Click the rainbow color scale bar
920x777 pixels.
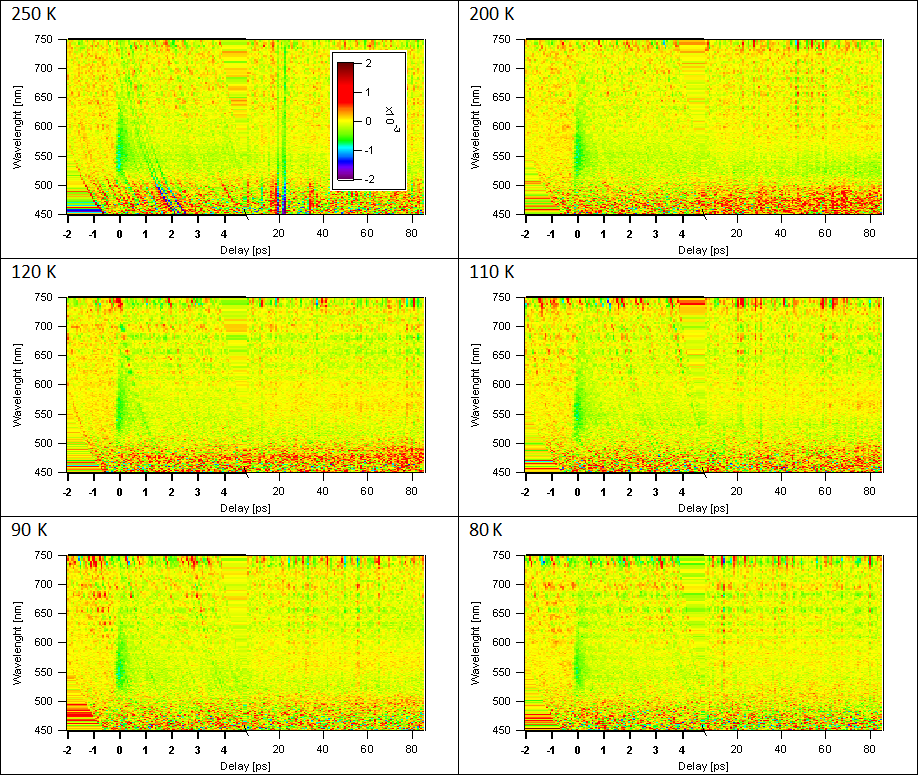click(x=345, y=120)
